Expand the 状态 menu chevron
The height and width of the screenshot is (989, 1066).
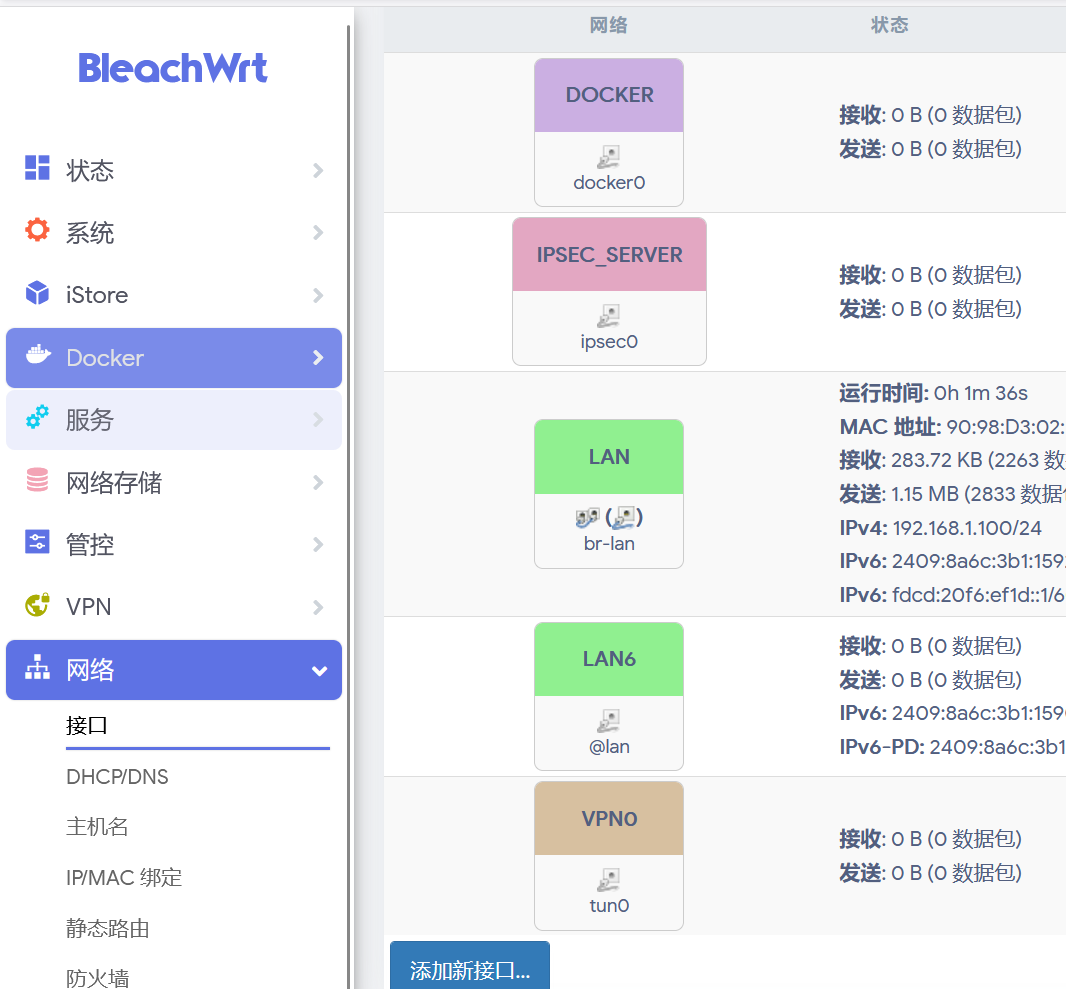coord(318,170)
